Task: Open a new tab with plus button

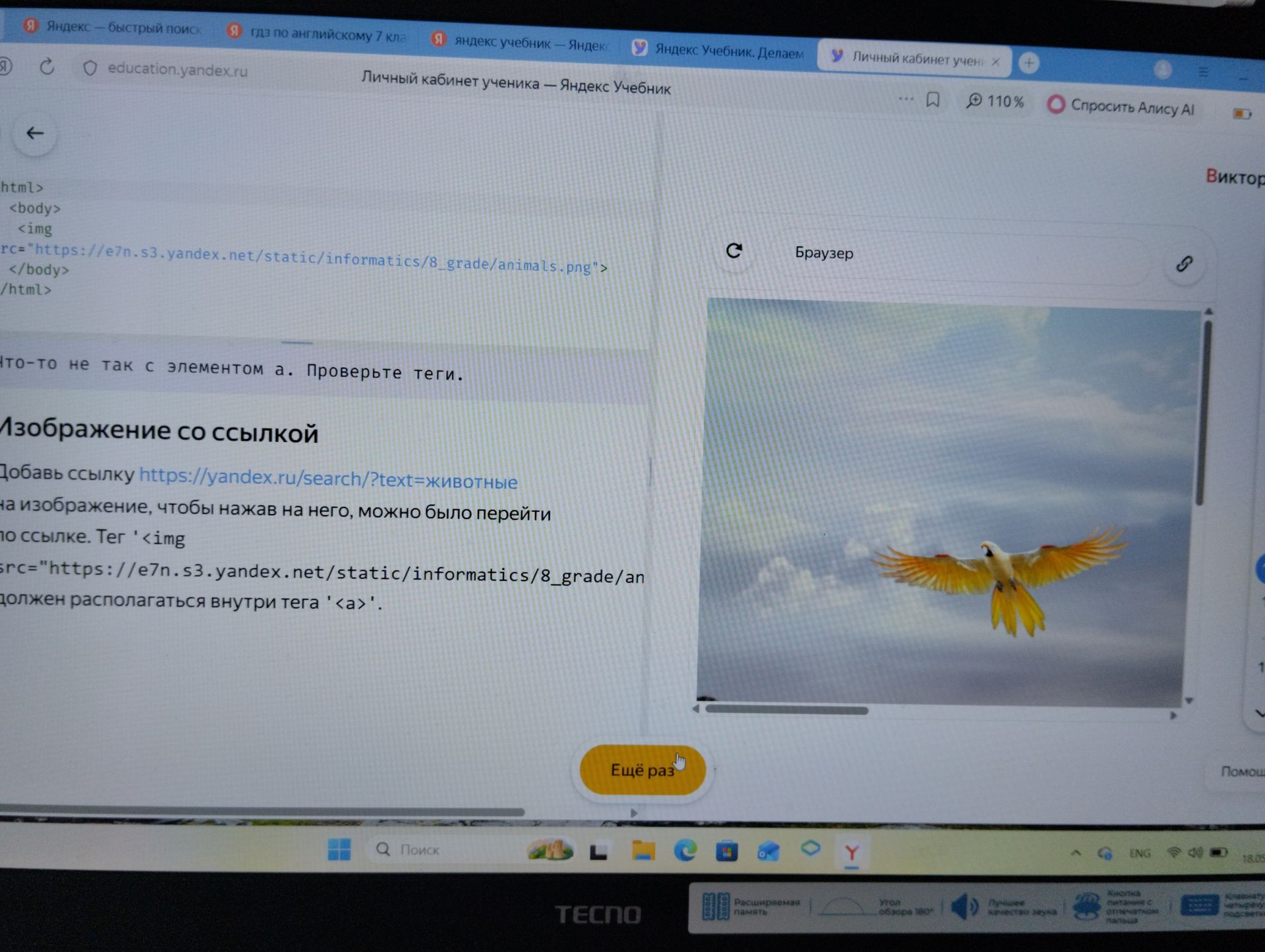Action: (x=1029, y=63)
